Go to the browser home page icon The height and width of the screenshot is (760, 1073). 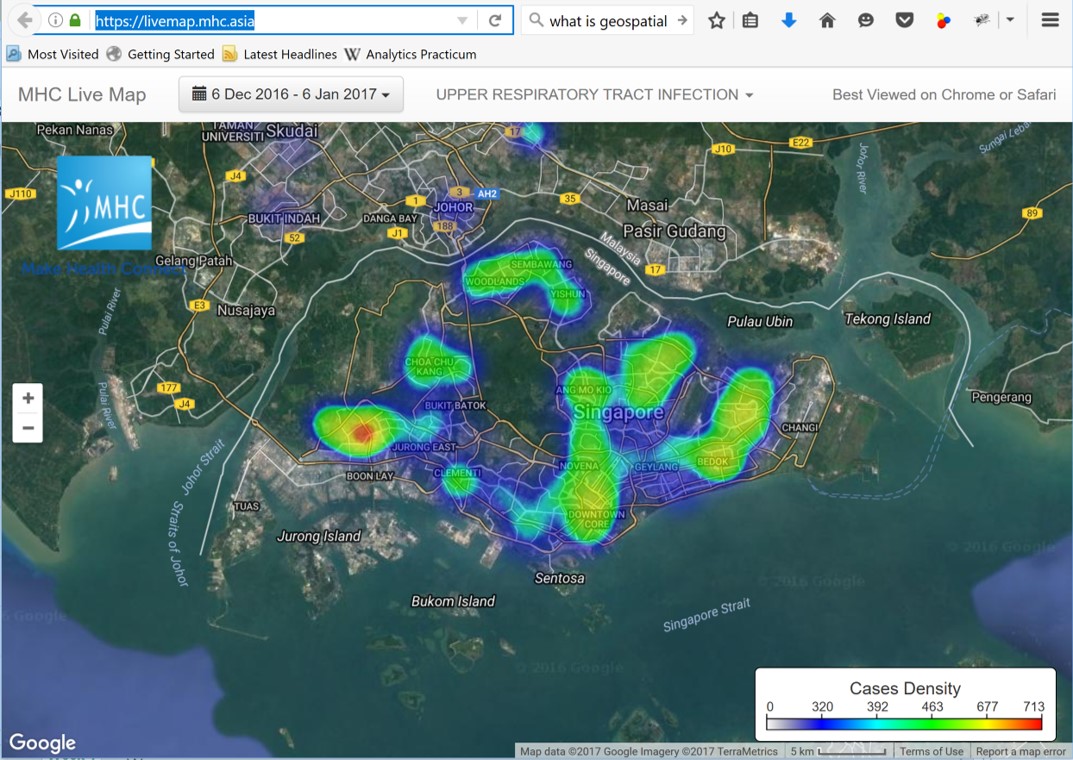click(x=827, y=20)
